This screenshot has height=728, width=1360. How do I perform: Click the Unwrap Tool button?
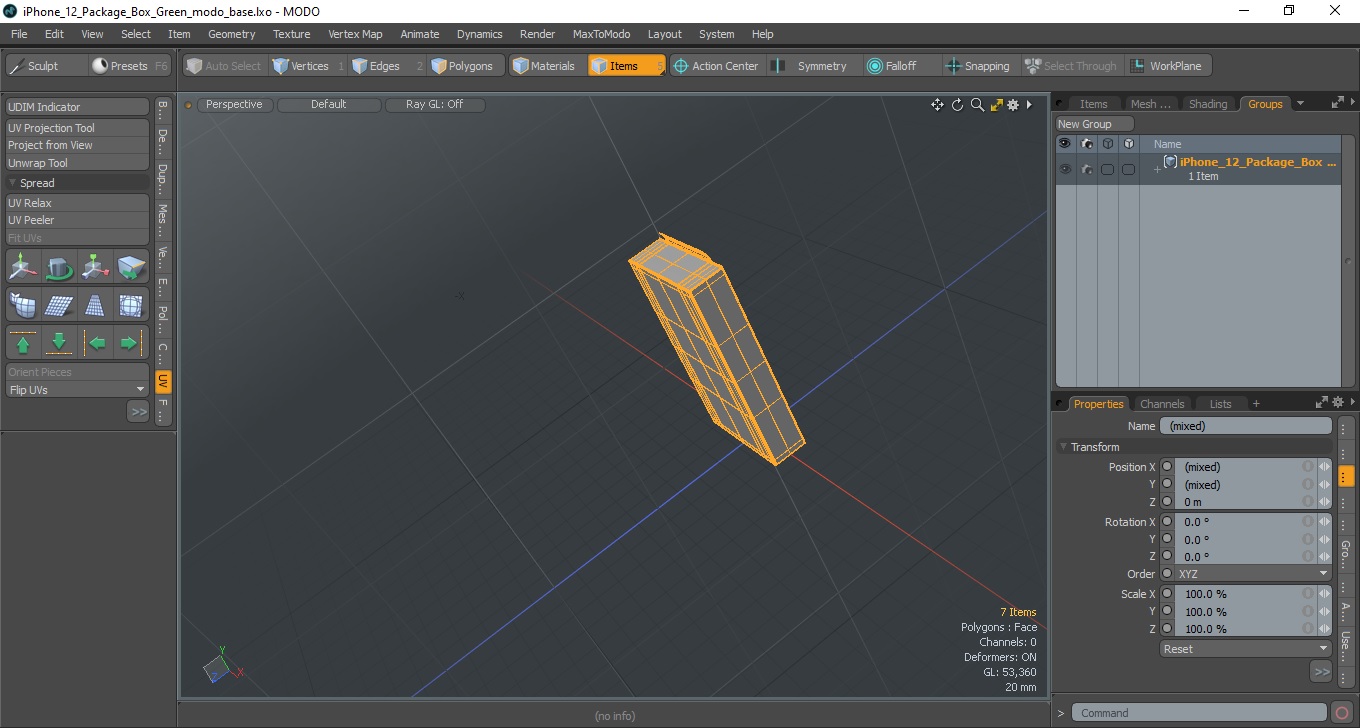tap(77, 163)
